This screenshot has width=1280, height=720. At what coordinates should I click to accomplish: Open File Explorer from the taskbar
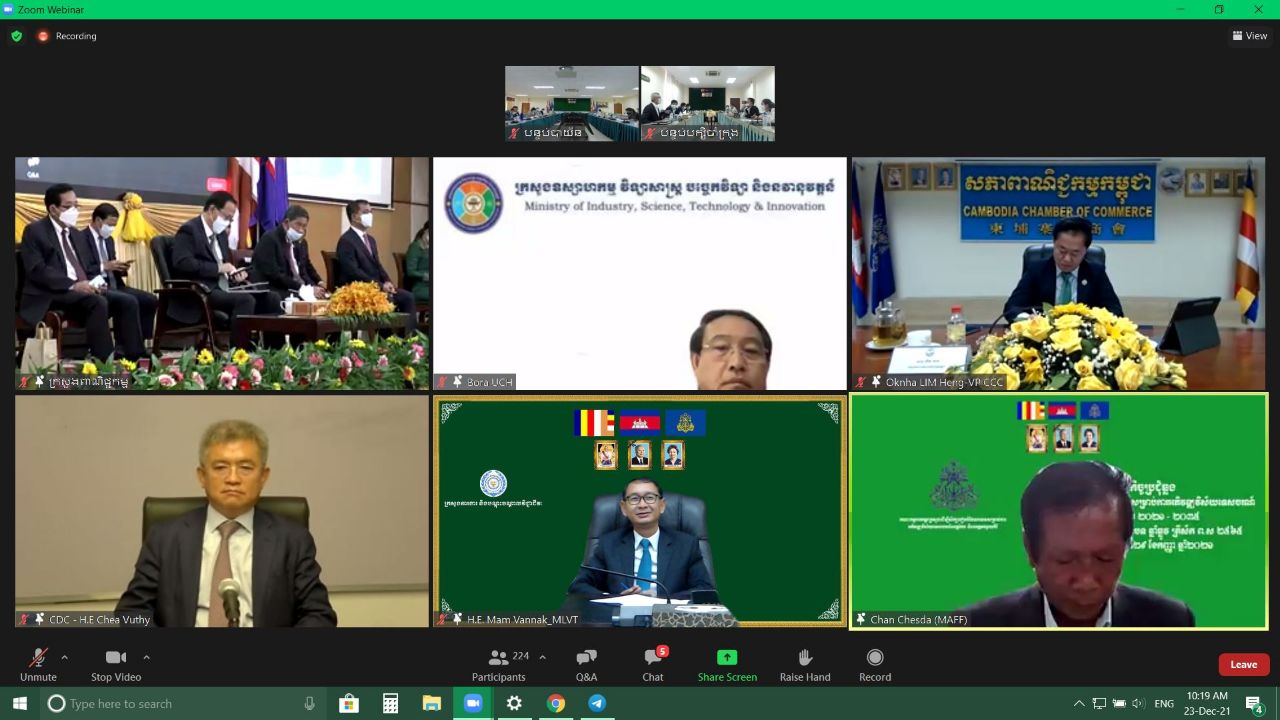pyautogui.click(x=431, y=704)
